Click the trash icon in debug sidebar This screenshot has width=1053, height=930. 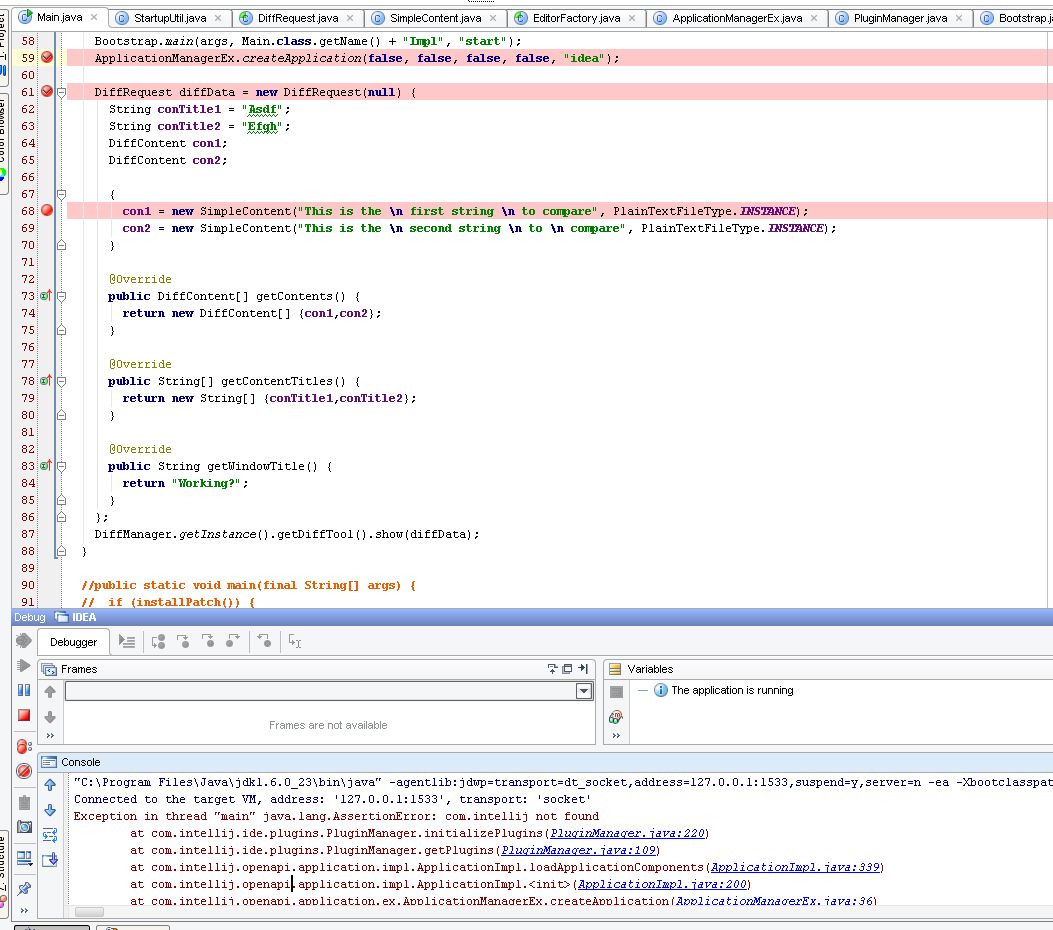(24, 802)
